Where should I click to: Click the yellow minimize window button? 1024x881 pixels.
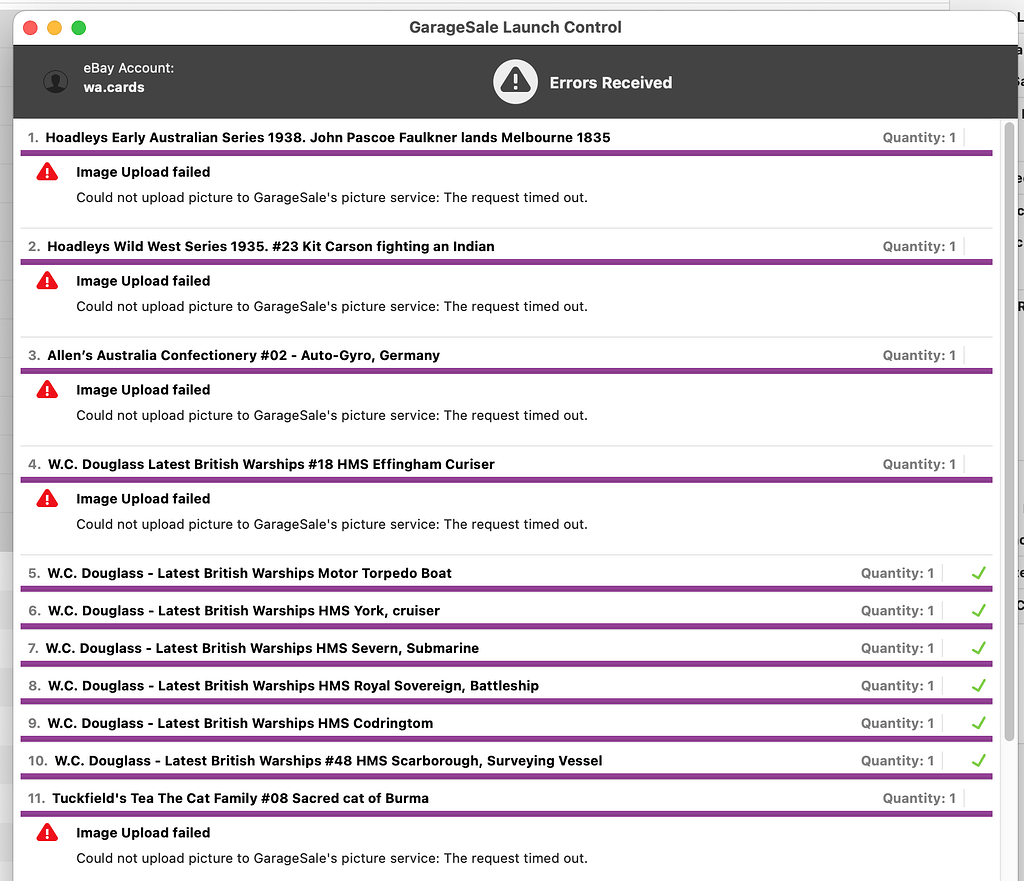click(54, 28)
